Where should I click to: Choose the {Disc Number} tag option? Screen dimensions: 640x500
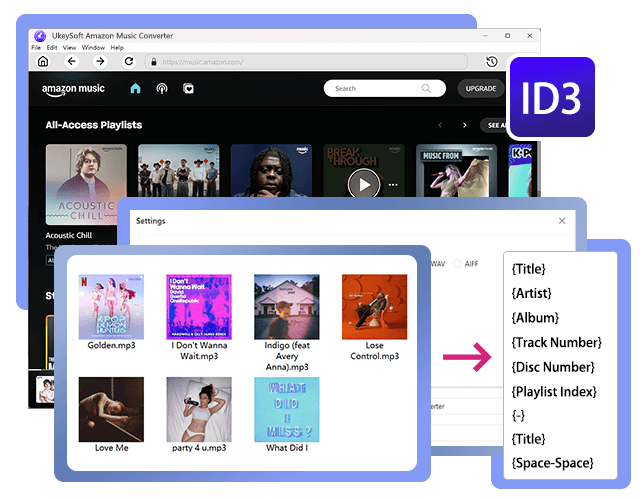click(553, 367)
